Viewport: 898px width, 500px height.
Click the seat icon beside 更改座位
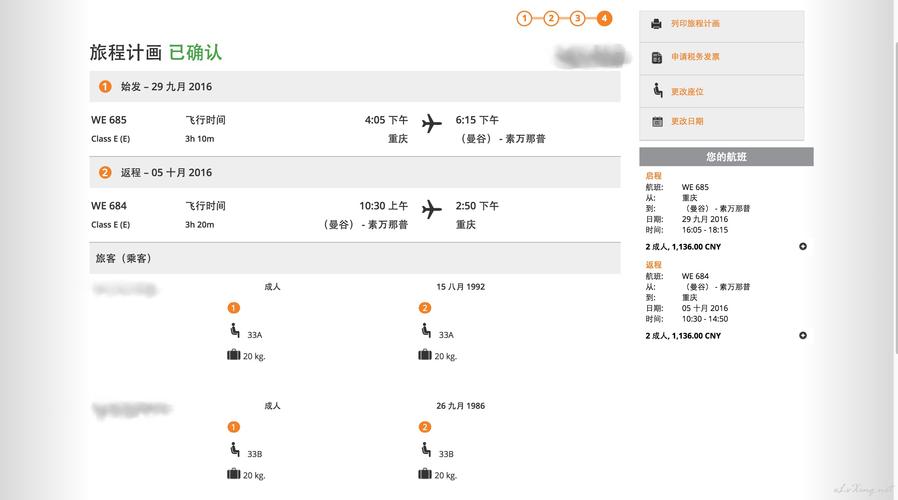[x=657, y=90]
